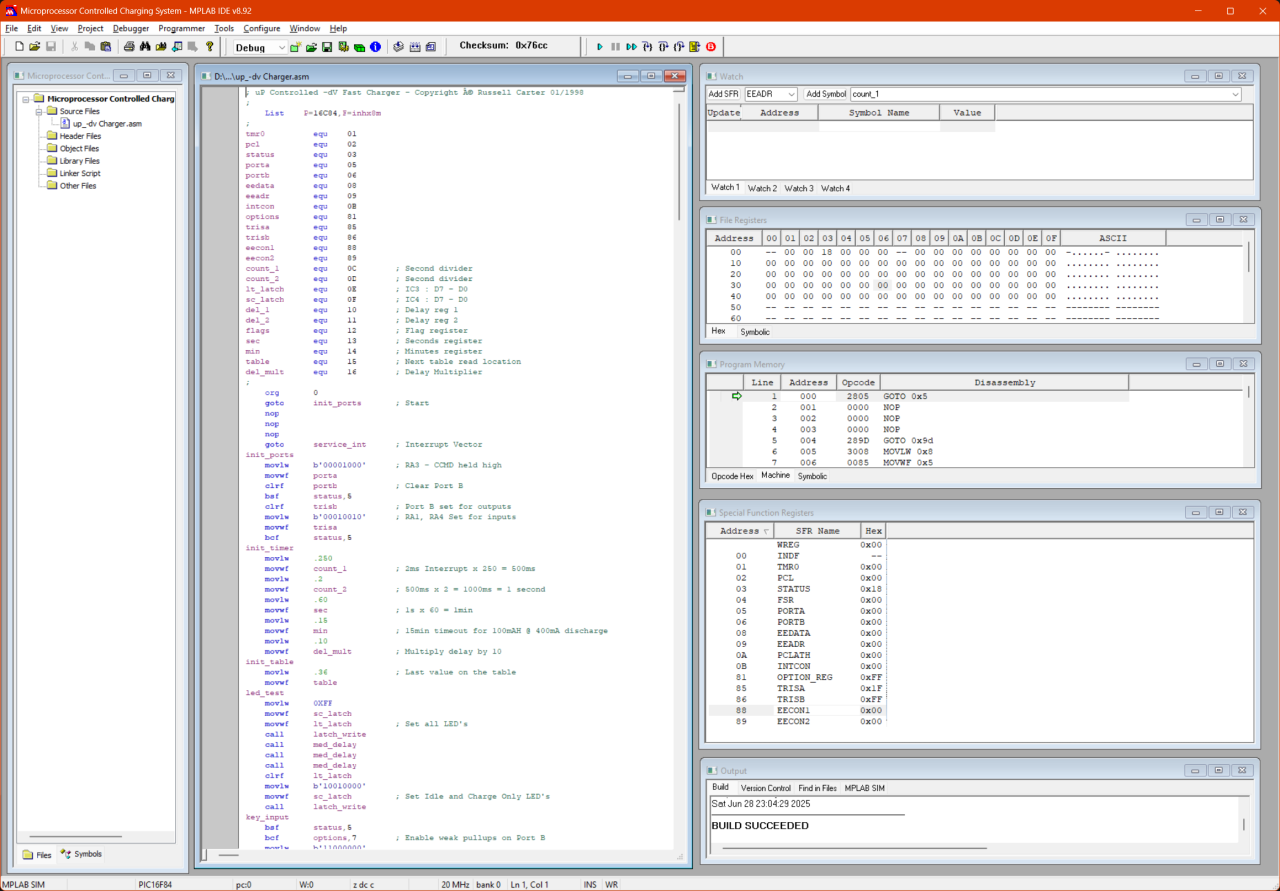Select the Library Files folder

[x=80, y=161]
